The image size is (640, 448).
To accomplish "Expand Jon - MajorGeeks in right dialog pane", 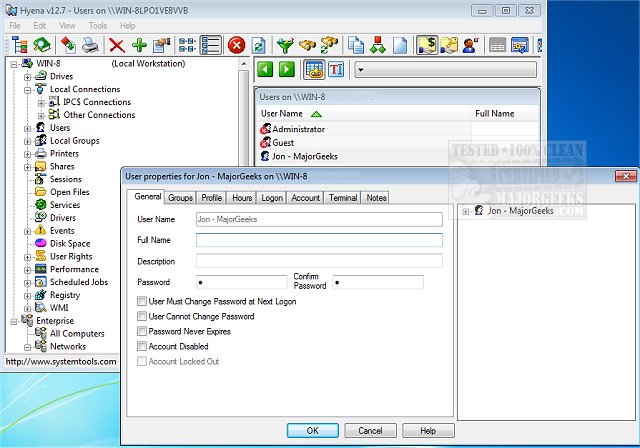I will (x=465, y=211).
